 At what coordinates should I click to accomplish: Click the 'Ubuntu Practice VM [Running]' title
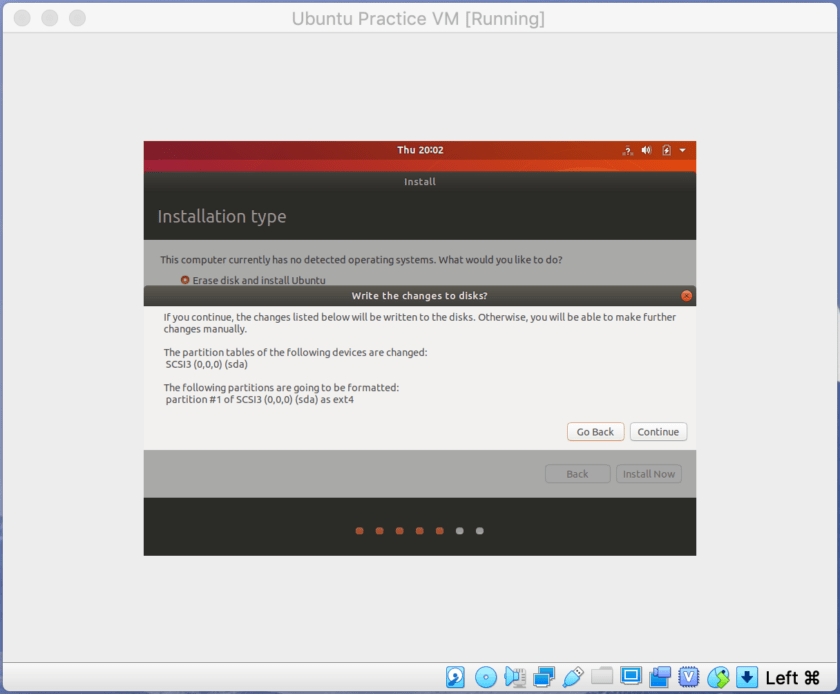coord(418,19)
